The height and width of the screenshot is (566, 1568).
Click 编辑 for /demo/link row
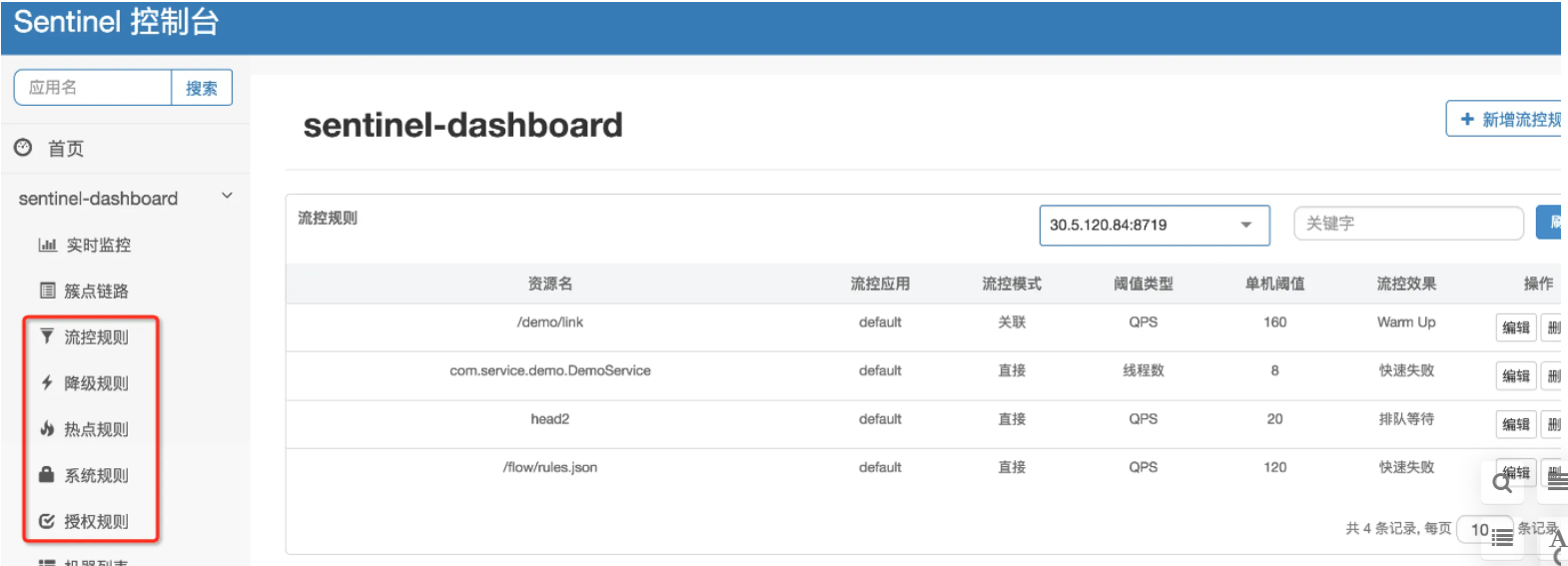[1515, 327]
